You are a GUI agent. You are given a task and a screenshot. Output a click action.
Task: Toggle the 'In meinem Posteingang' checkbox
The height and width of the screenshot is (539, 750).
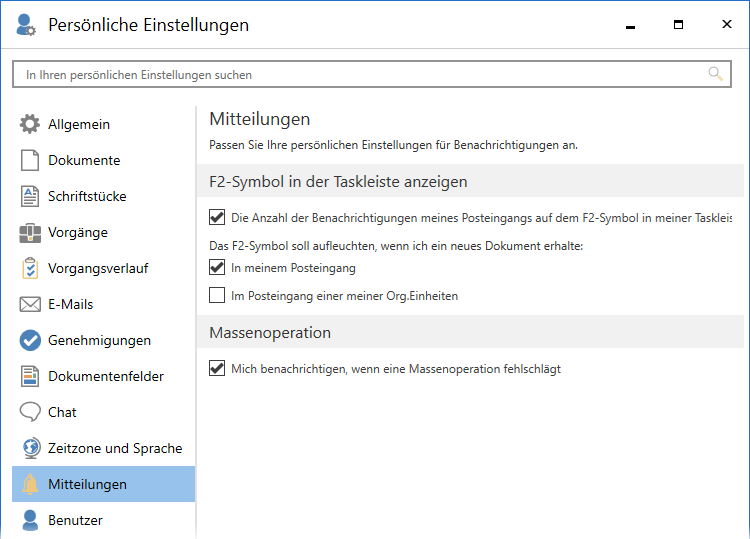pyautogui.click(x=217, y=268)
